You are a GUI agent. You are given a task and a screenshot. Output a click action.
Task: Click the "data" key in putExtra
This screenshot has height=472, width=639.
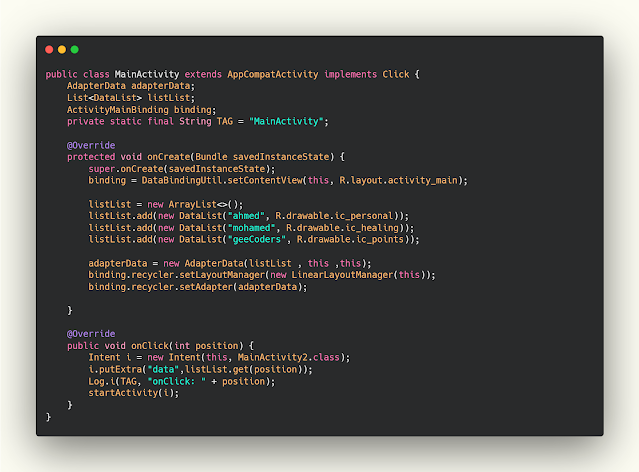163,370
